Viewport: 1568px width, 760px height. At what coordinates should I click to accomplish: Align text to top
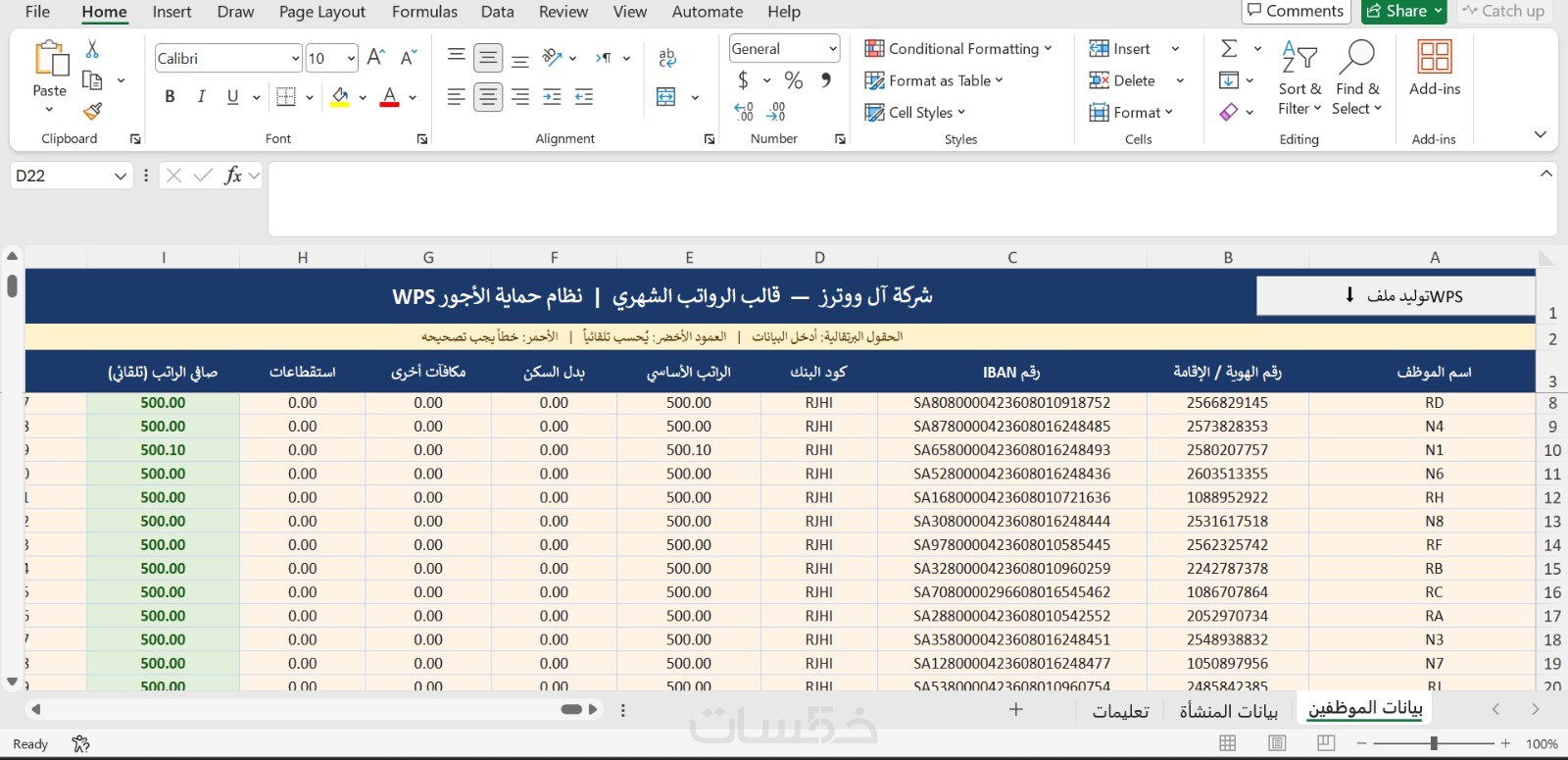456,57
